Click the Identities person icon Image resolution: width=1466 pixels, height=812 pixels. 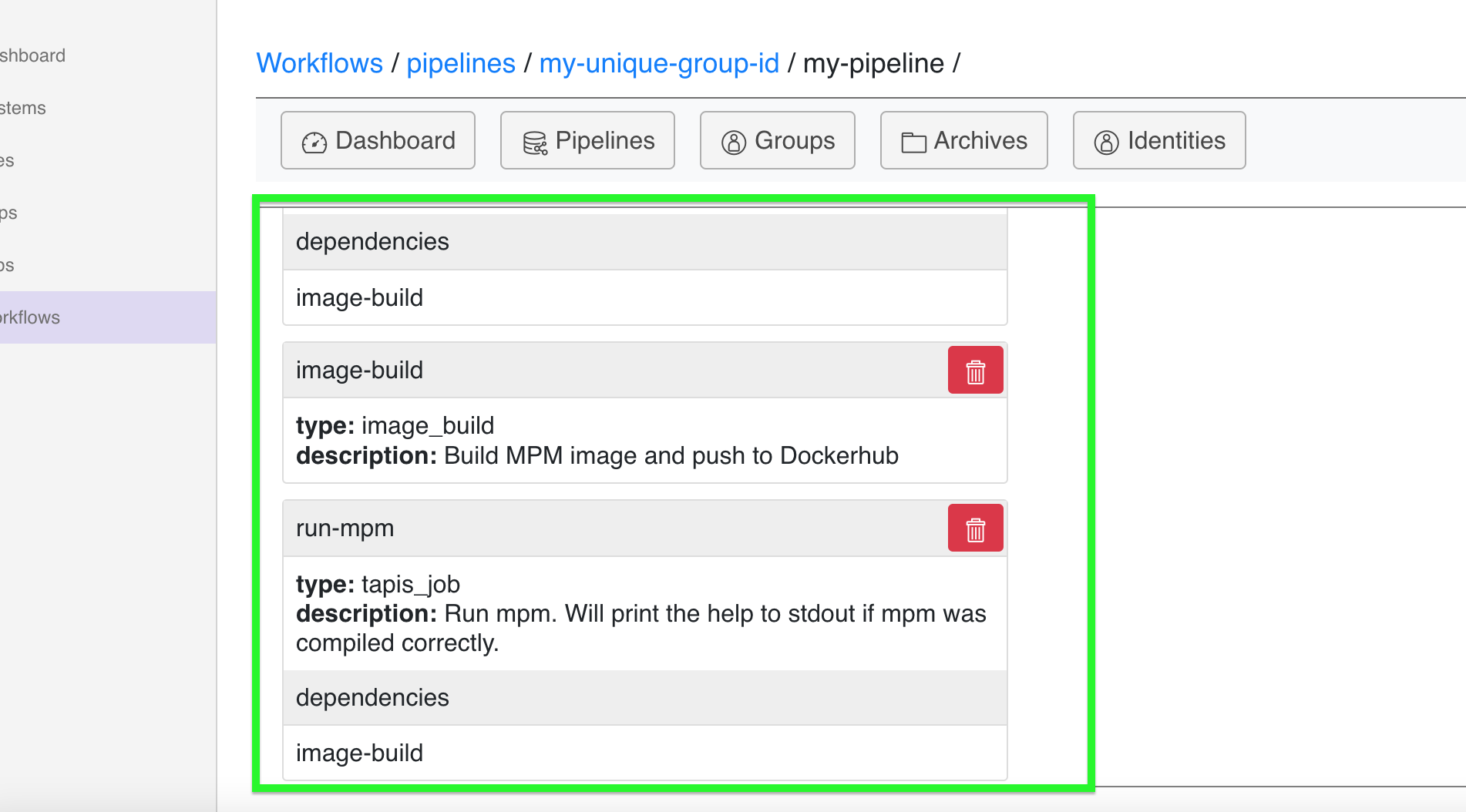click(1106, 143)
